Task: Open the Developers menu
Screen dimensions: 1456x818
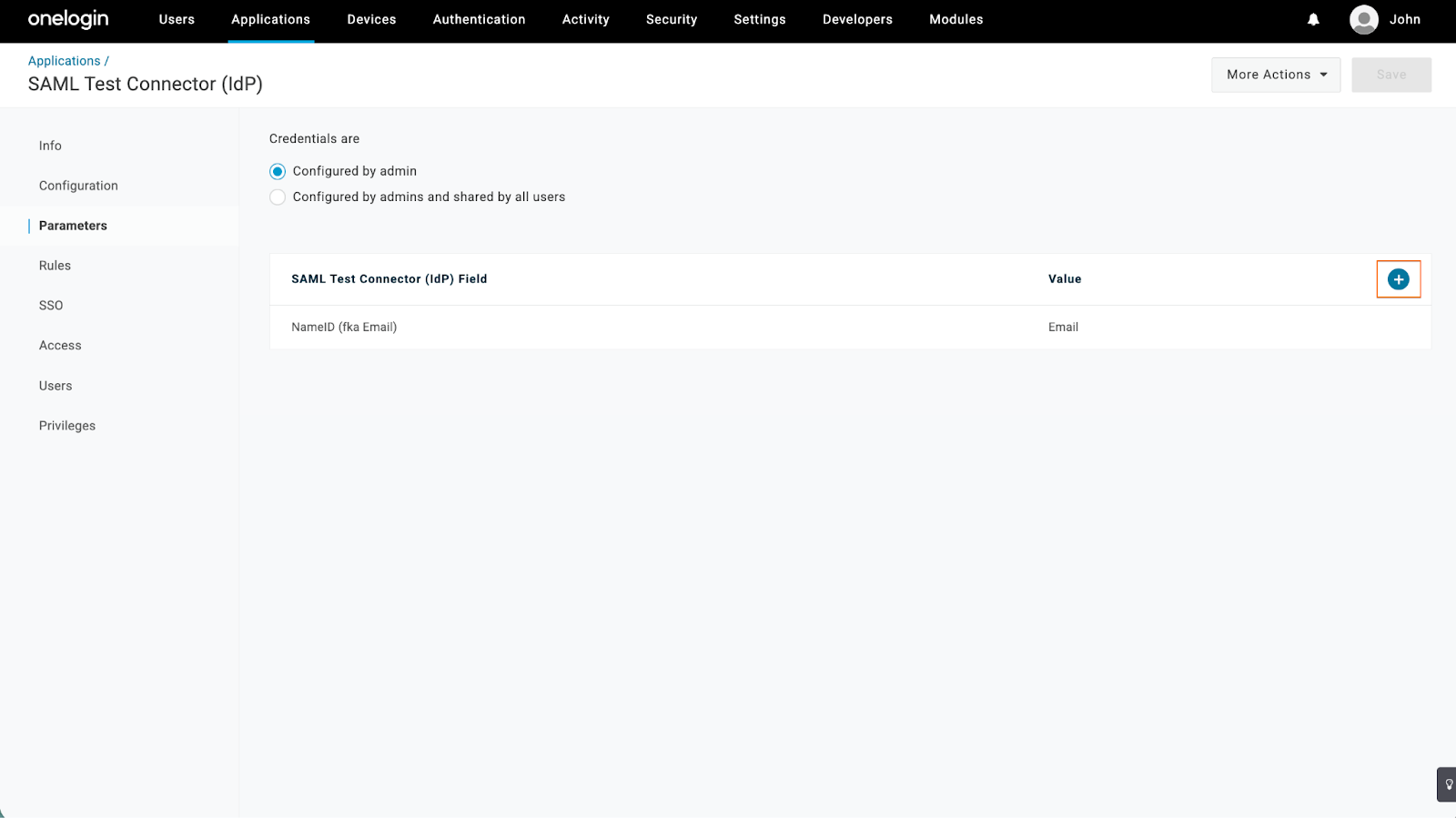Action: point(857,19)
